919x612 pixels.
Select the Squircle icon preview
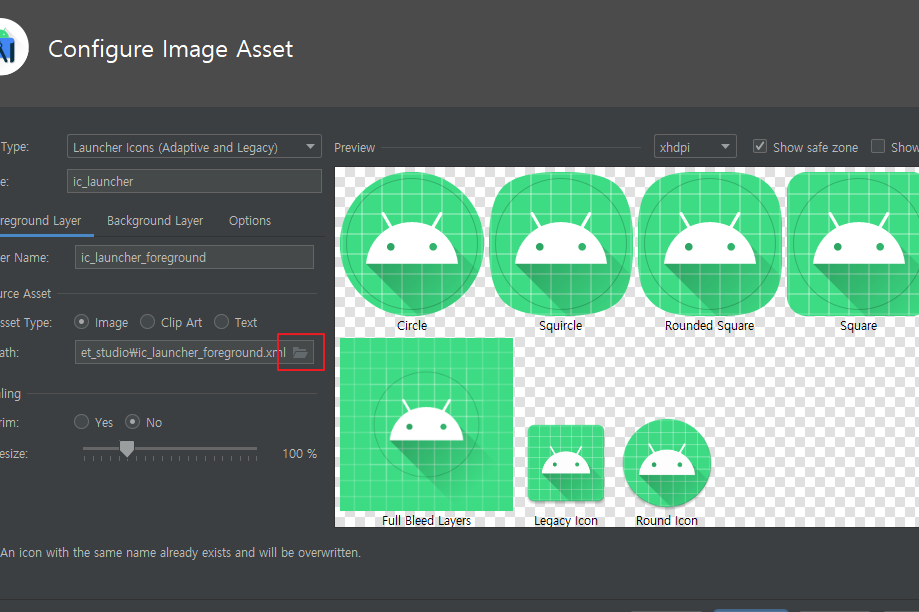click(560, 244)
